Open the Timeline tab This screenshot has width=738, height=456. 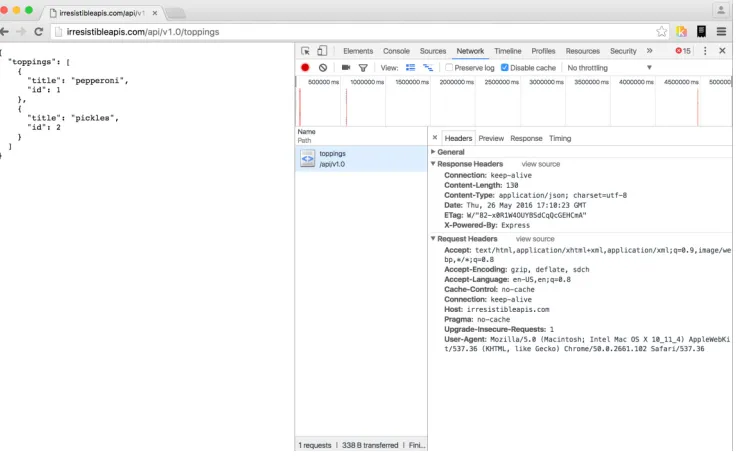tap(507, 51)
